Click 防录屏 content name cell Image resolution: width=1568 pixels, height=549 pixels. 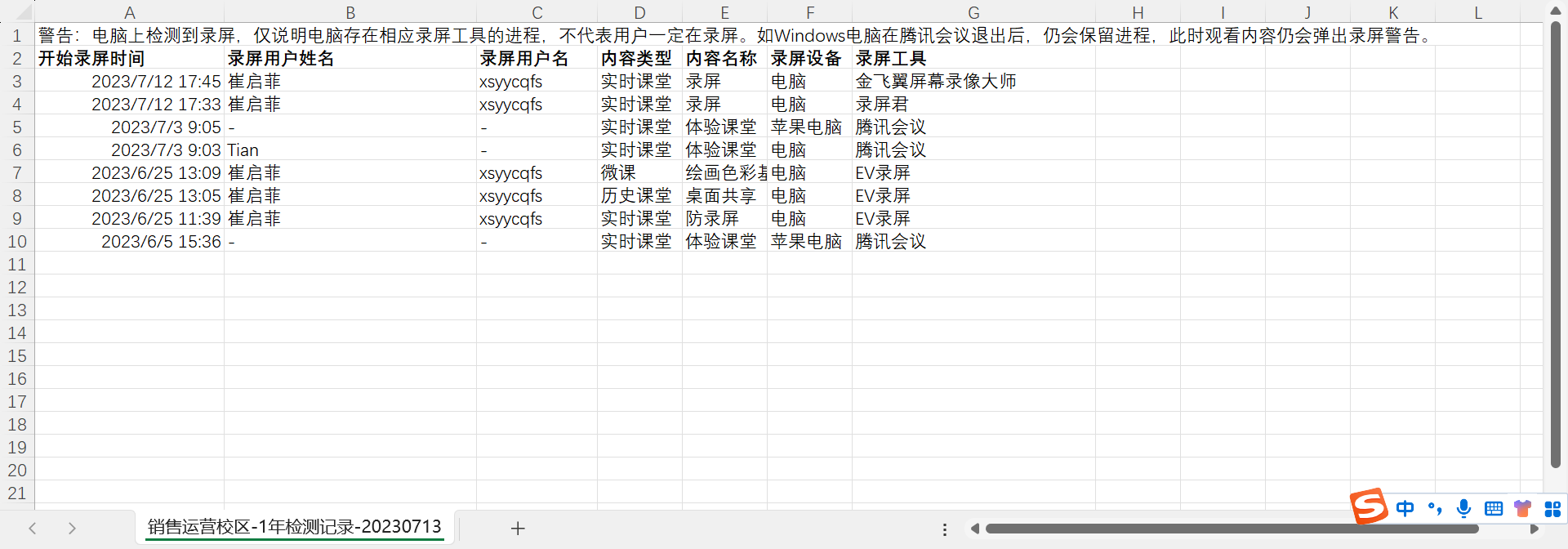click(x=724, y=219)
